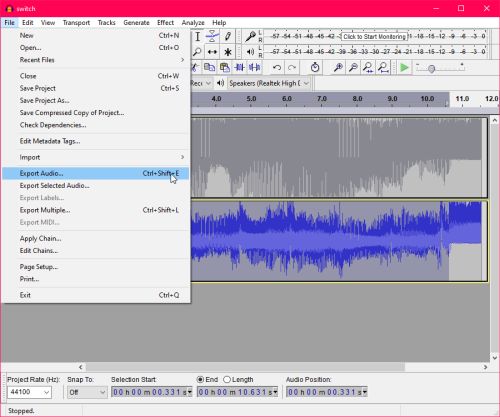The height and width of the screenshot is (417, 500).
Task: Choose Save Project As
Action: (96, 100)
